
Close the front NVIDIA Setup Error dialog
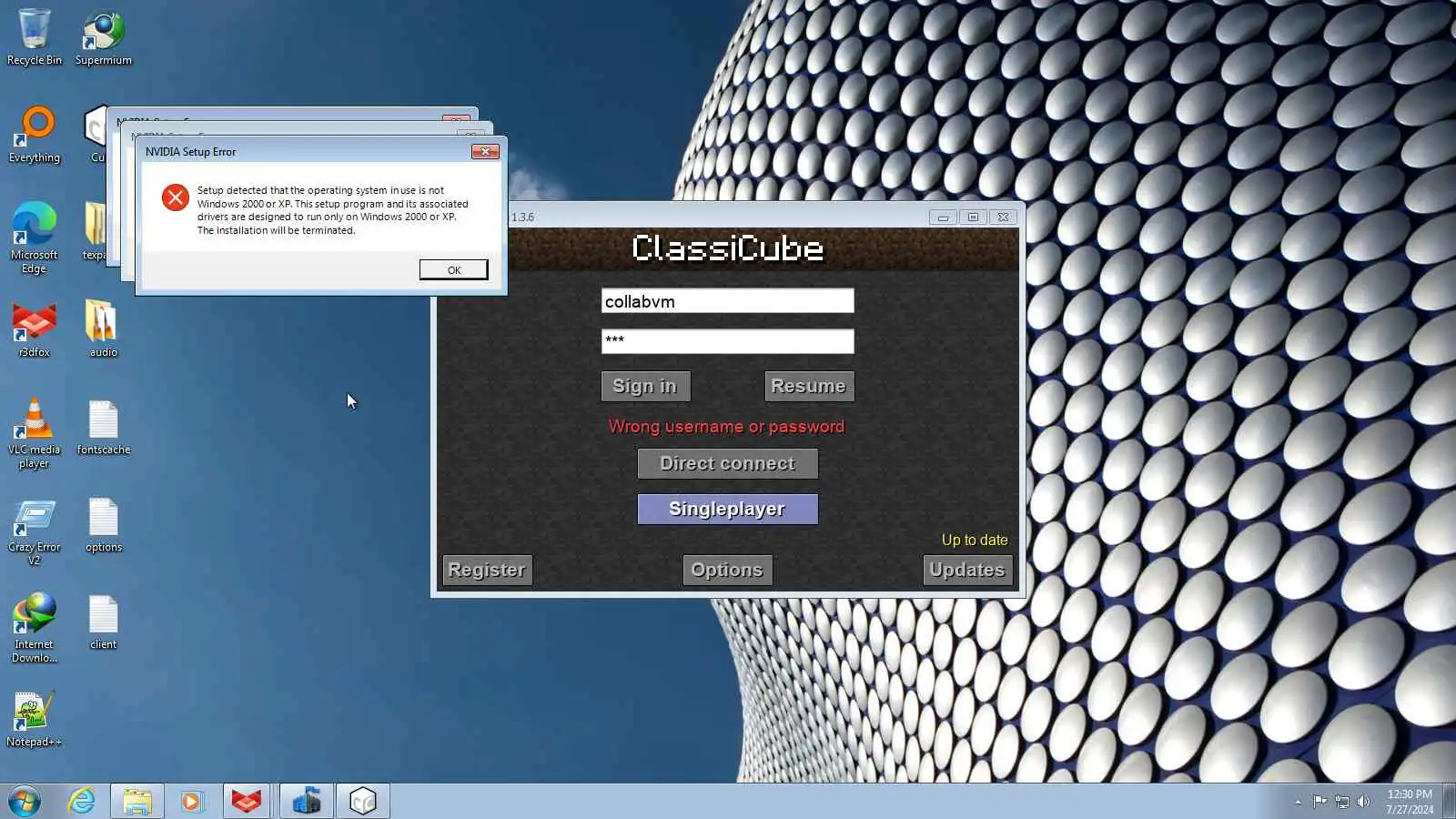(x=485, y=152)
